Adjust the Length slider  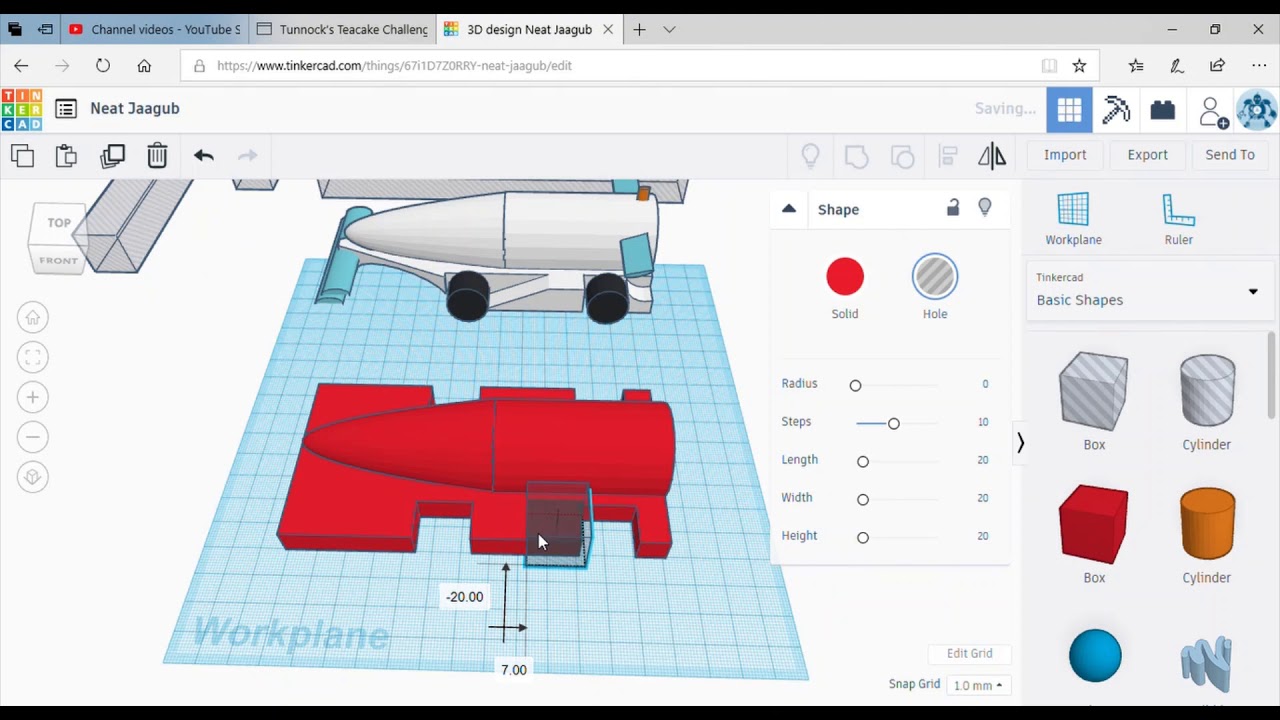[895, 461]
